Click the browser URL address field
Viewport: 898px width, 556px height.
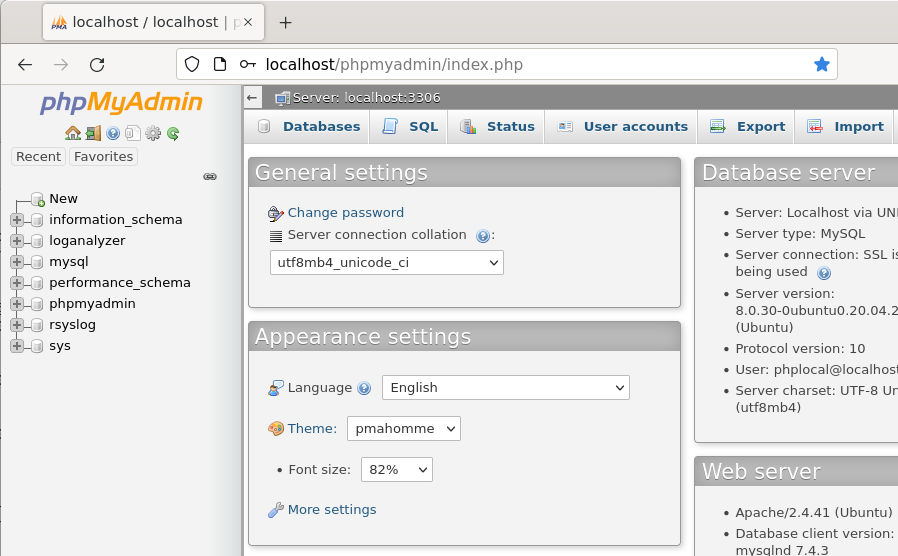(507, 64)
